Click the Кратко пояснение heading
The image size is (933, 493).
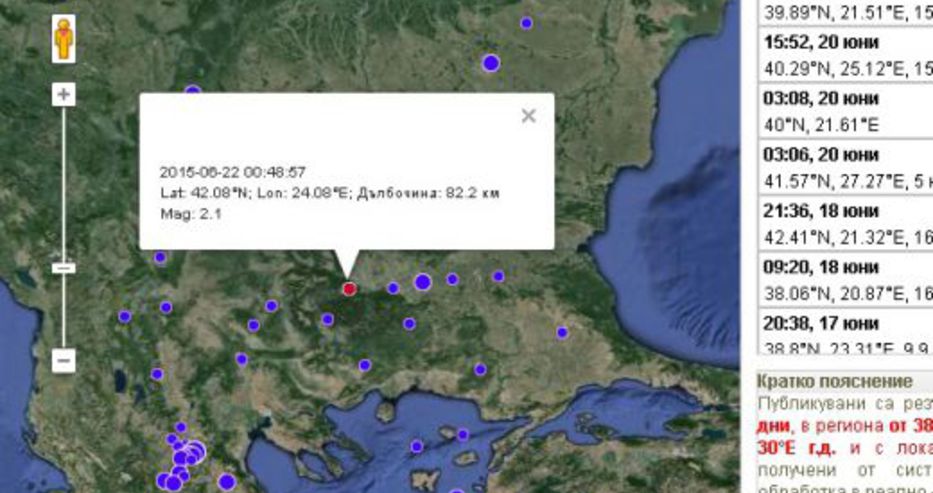pos(806,381)
